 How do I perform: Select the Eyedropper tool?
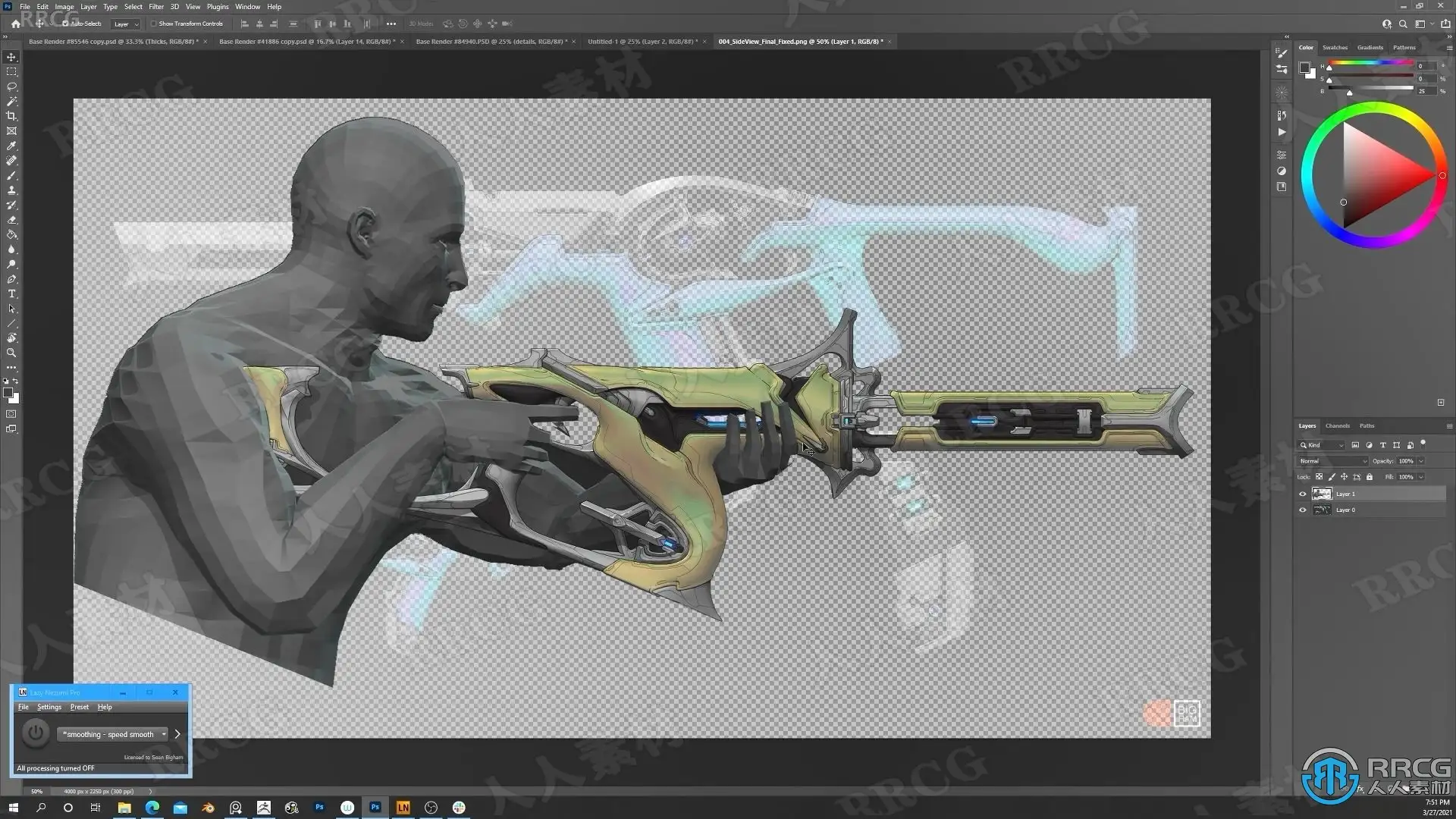pyautogui.click(x=11, y=146)
